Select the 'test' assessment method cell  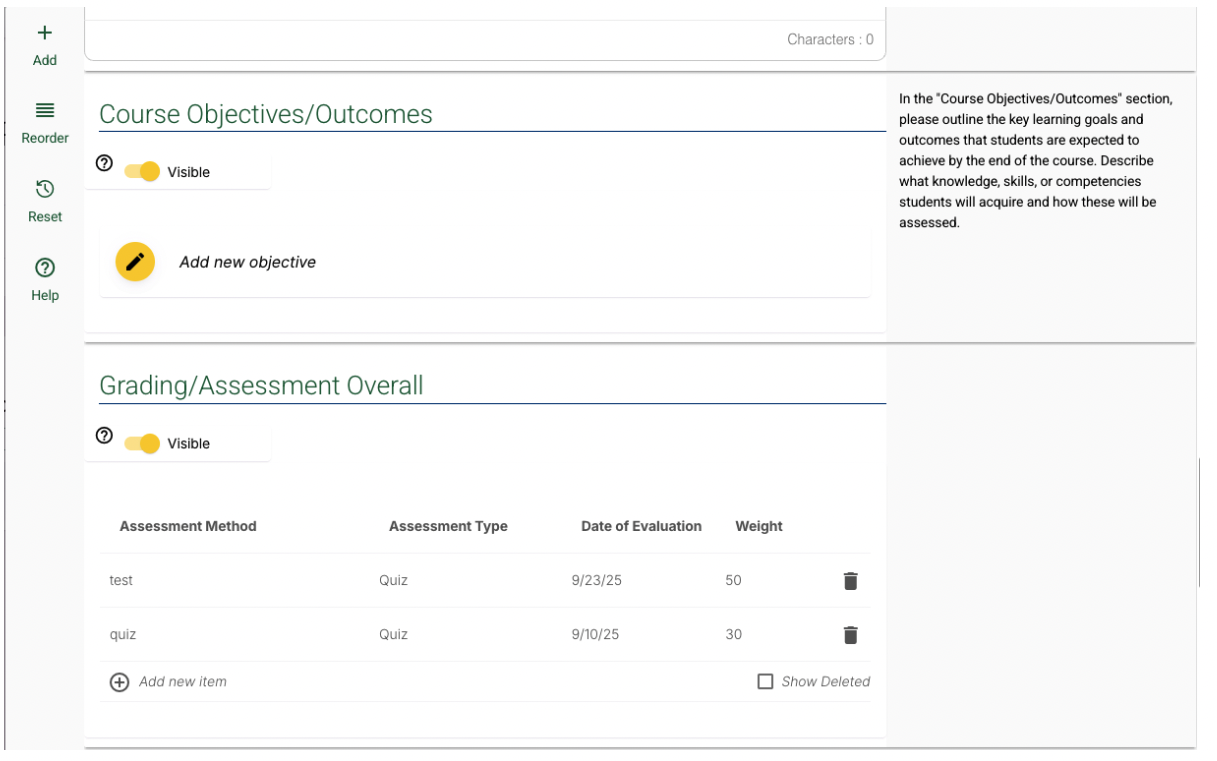tap(121, 581)
